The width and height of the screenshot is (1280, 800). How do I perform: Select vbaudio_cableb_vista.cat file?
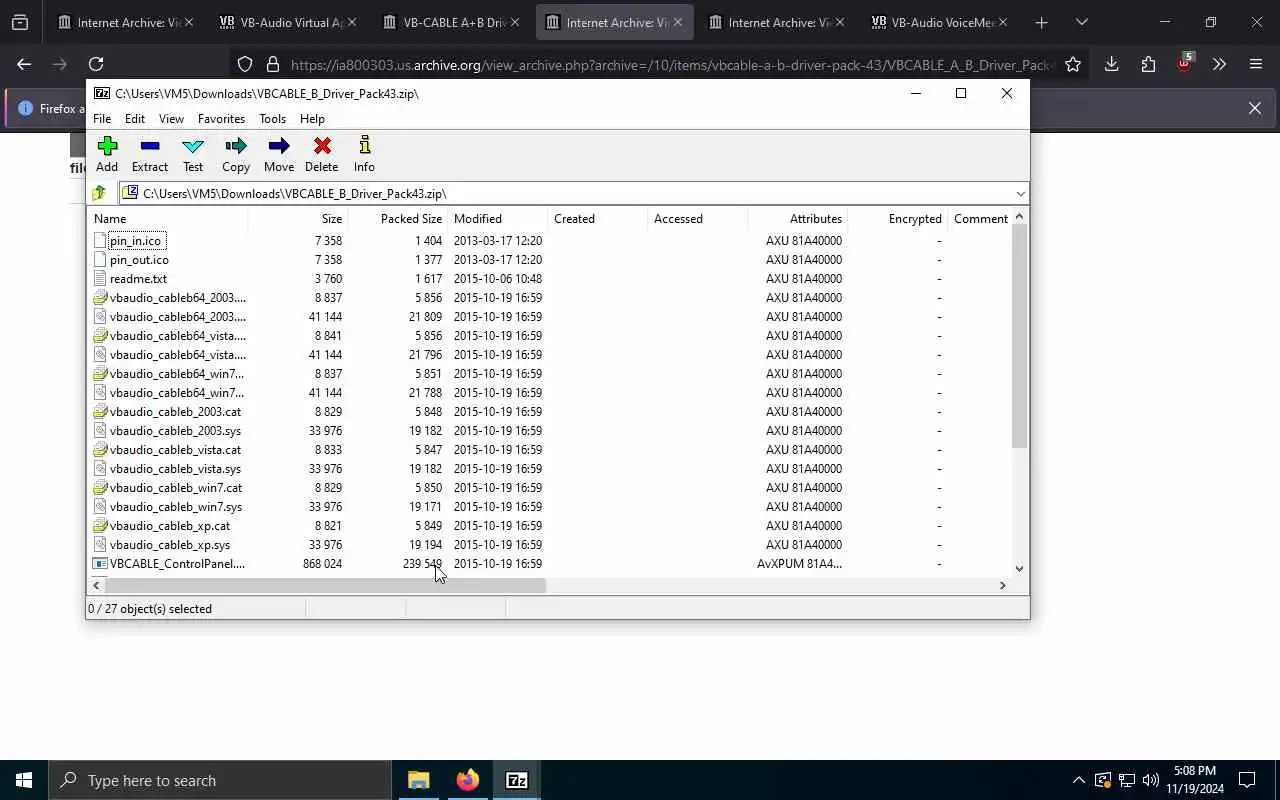(x=175, y=449)
